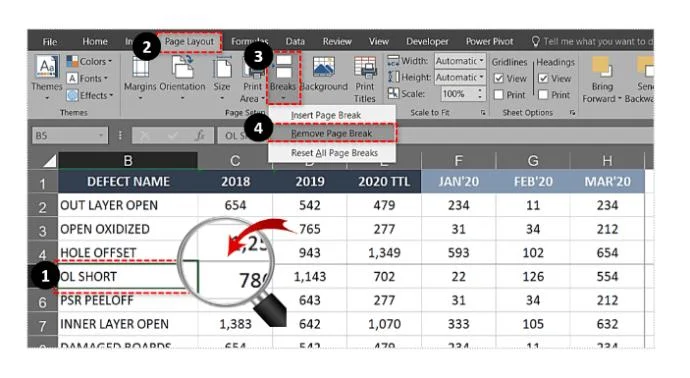
Task: Open the paper Size options
Action: click(x=222, y=78)
